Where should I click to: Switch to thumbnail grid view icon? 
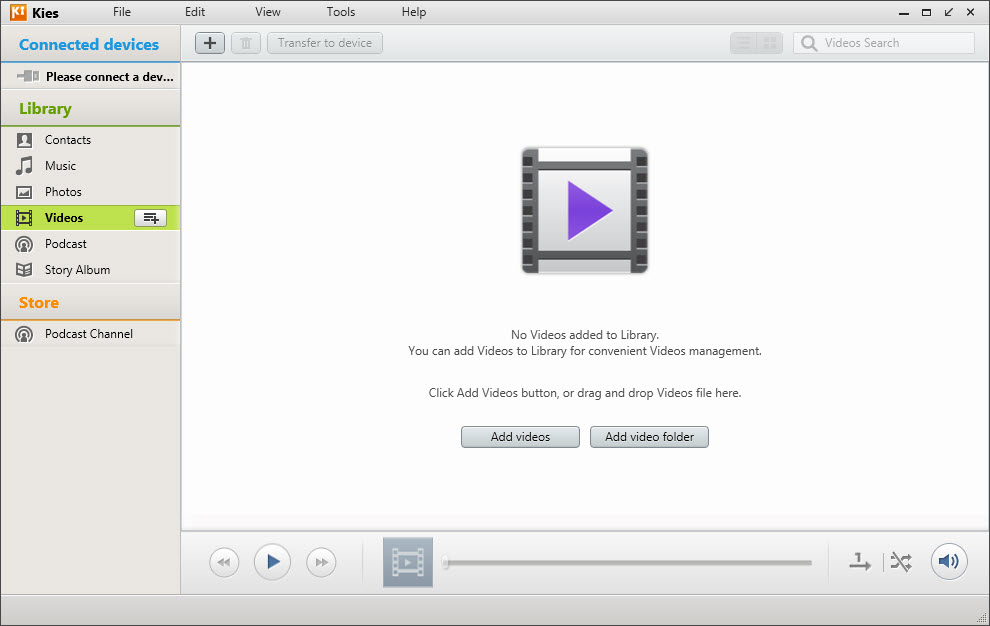[x=770, y=43]
